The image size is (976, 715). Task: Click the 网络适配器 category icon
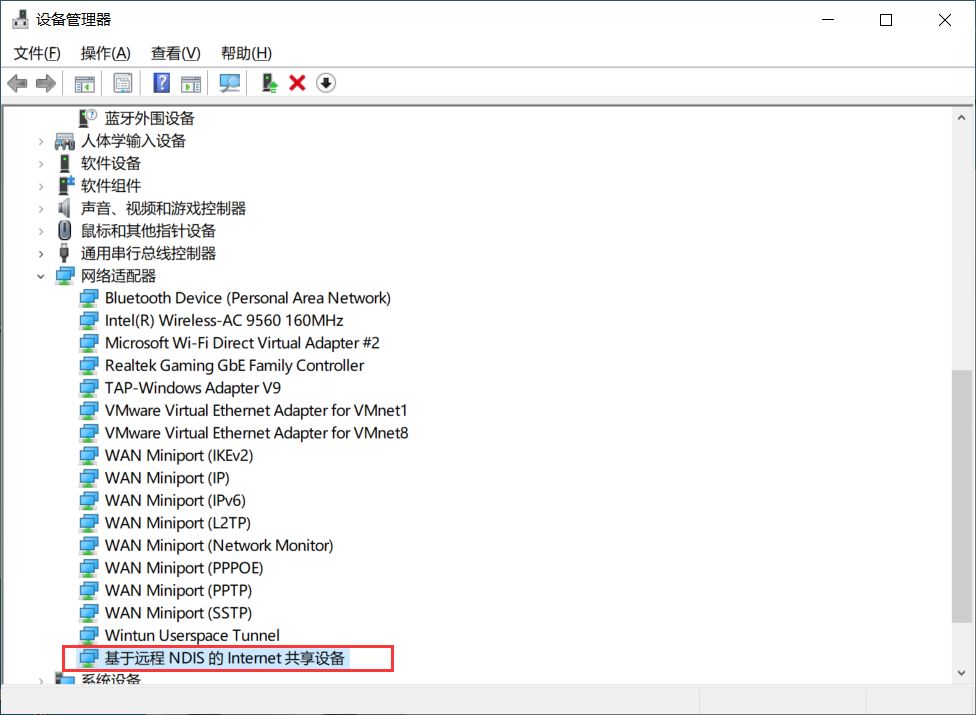(x=65, y=276)
